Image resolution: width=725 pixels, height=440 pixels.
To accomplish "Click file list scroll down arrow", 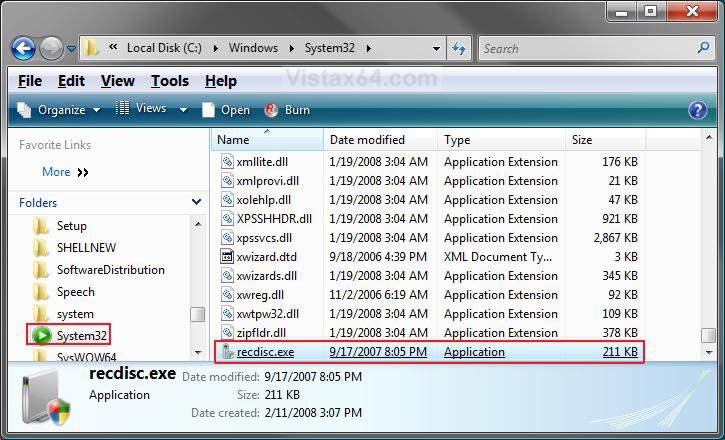I will coord(708,353).
